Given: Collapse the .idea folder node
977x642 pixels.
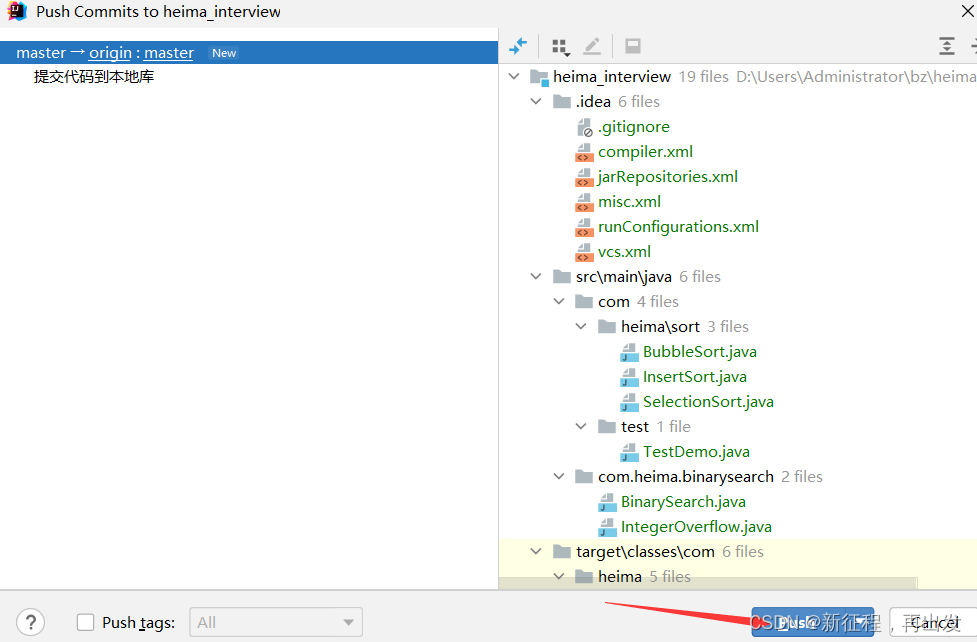Looking at the screenshot, I should [536, 101].
